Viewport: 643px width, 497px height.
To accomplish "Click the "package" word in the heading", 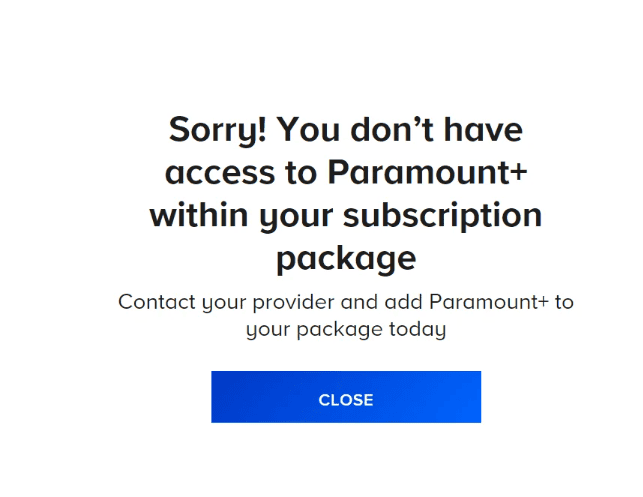I will [x=346, y=259].
